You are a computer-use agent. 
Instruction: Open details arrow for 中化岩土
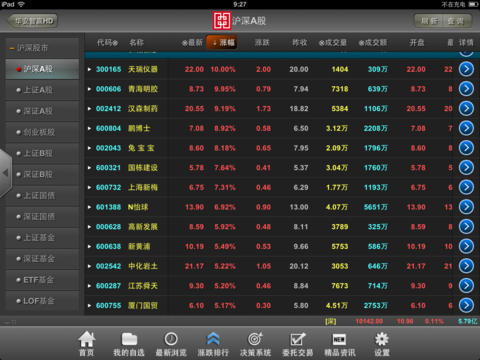pyautogui.click(x=466, y=266)
